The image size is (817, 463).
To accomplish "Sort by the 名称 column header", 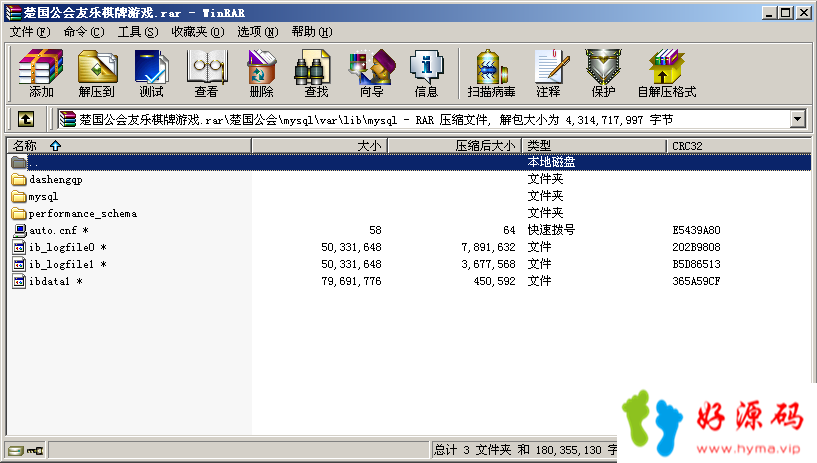I will (129, 146).
